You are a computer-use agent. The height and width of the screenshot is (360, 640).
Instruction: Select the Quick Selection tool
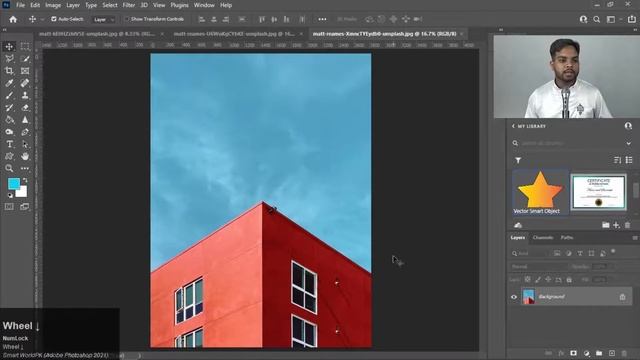(25, 59)
